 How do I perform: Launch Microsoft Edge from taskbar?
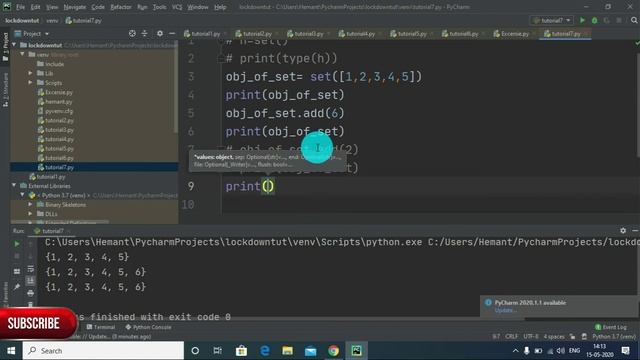point(264,351)
